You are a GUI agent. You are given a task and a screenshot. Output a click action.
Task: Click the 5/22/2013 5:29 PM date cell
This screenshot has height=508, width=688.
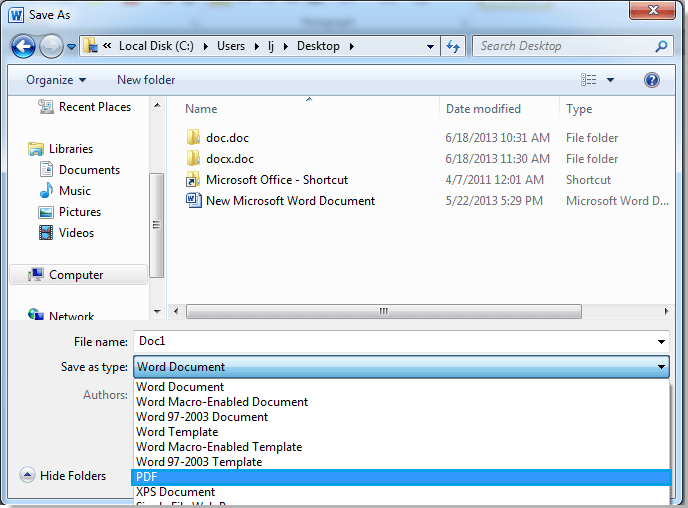click(x=494, y=201)
